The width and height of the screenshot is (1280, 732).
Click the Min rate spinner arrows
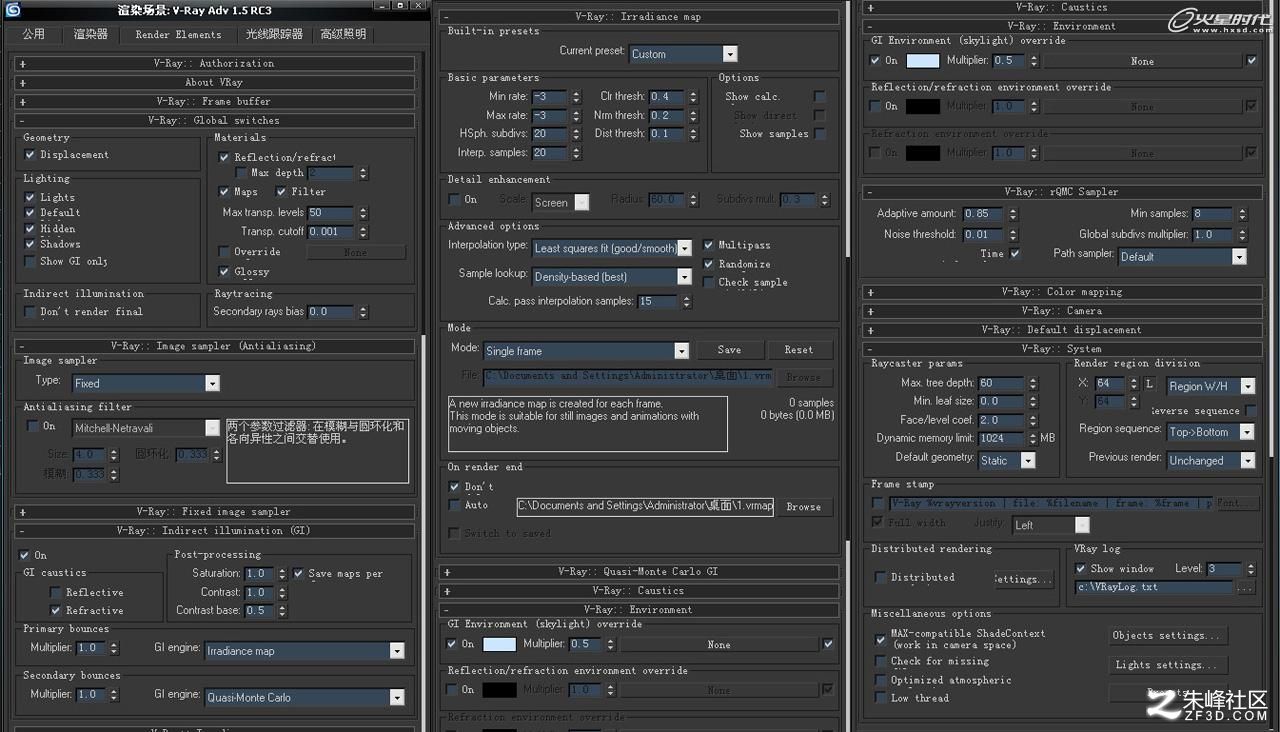coord(576,97)
